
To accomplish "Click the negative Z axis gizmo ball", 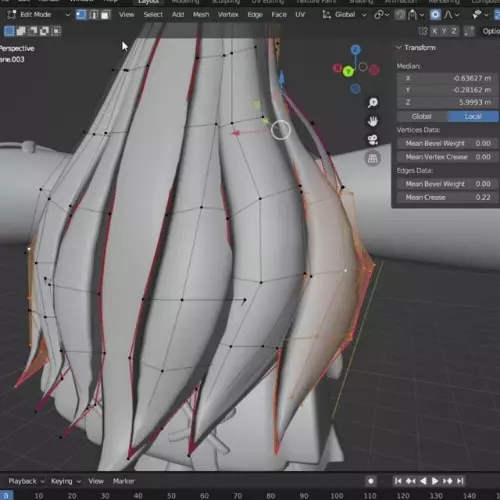I will pyautogui.click(x=356, y=89).
